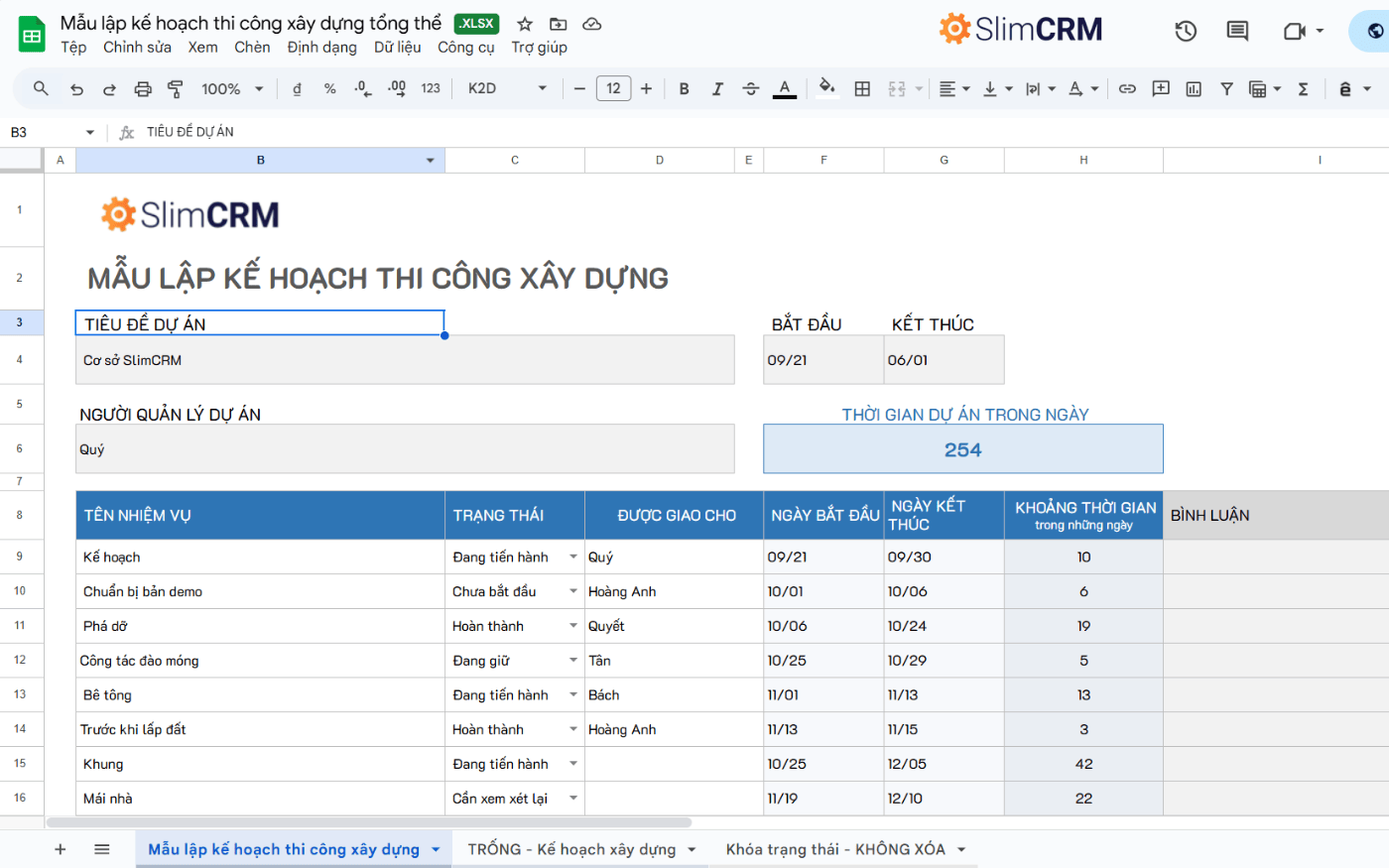Screen dimensions: 1389x868
Task: Decrease decimal places
Action: (x=363, y=89)
